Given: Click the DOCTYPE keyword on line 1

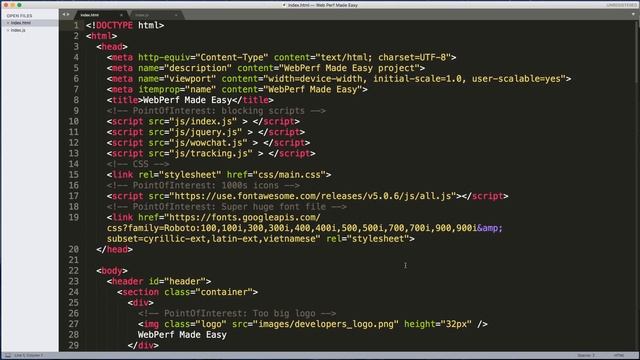Looking at the screenshot, I should click(114, 25).
